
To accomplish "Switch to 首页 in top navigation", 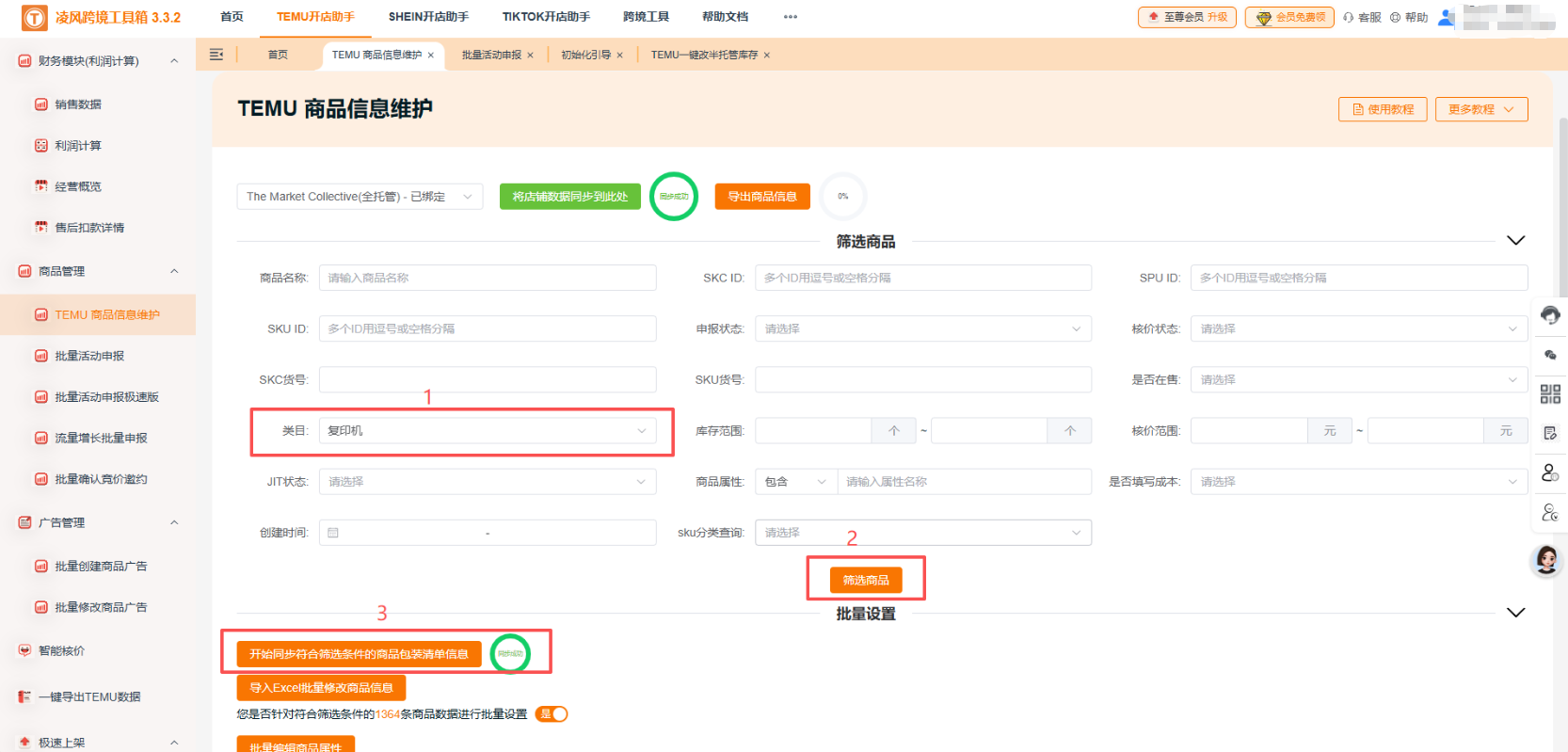I will point(232,17).
